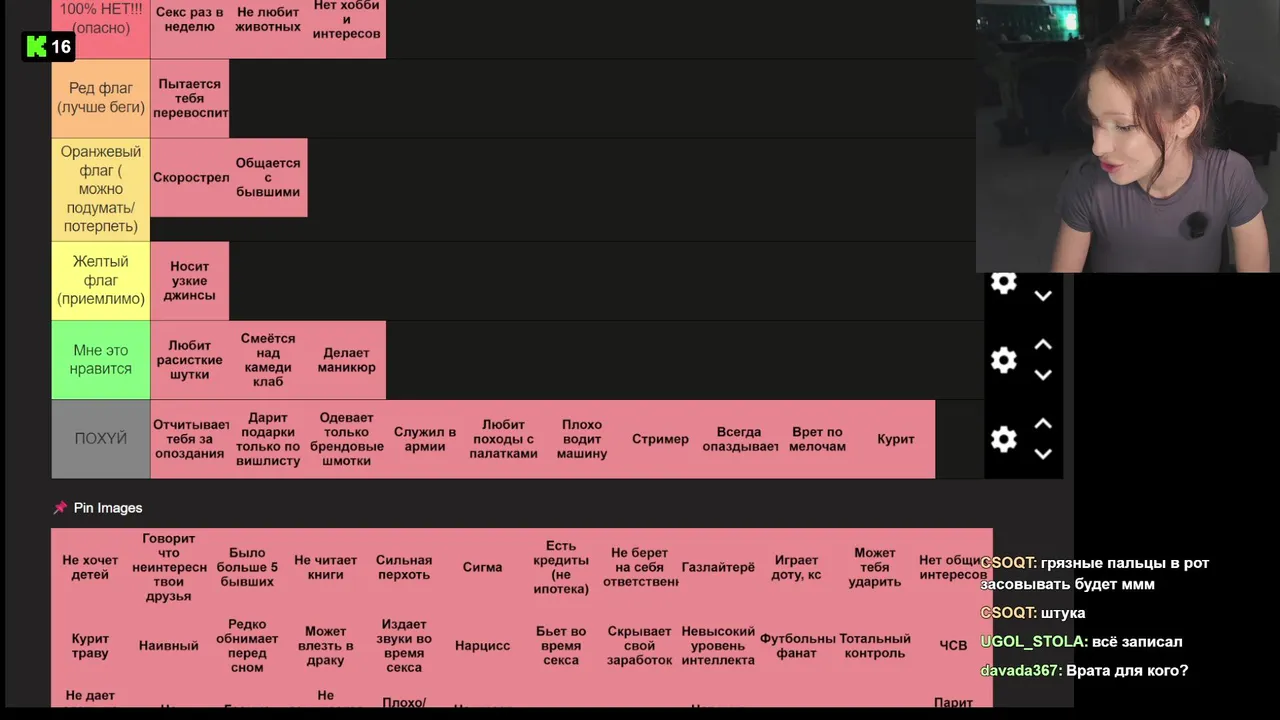
Task: Open davada367 chat username
Action: click(1021, 671)
